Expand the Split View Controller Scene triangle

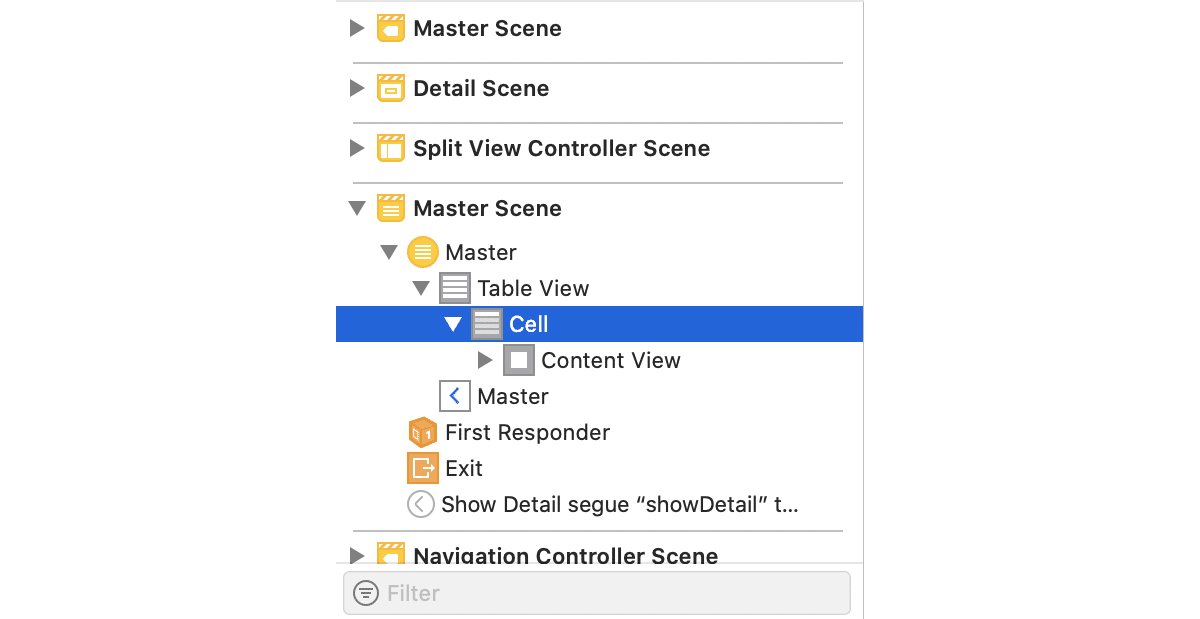pyautogui.click(x=357, y=148)
